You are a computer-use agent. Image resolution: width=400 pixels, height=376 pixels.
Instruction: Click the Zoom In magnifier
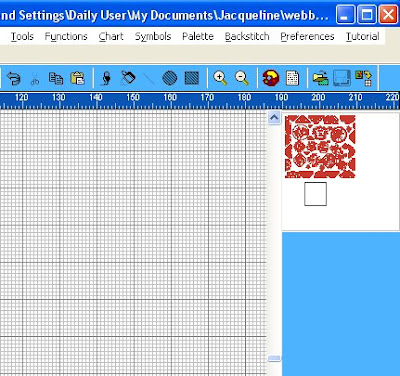click(x=220, y=78)
